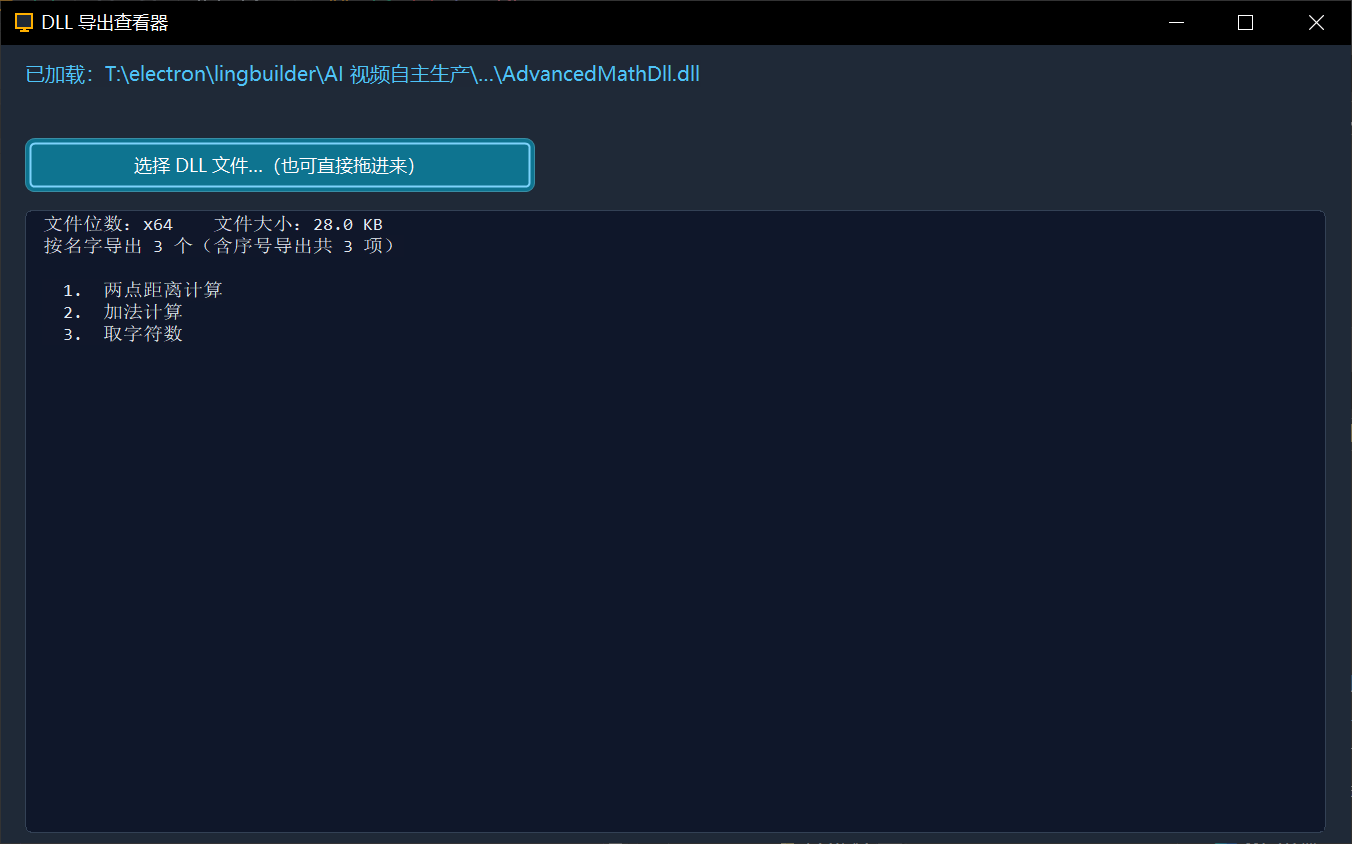The width and height of the screenshot is (1352, 844).
Task: Close the DLL 导出查看器 window
Action: point(1316,22)
